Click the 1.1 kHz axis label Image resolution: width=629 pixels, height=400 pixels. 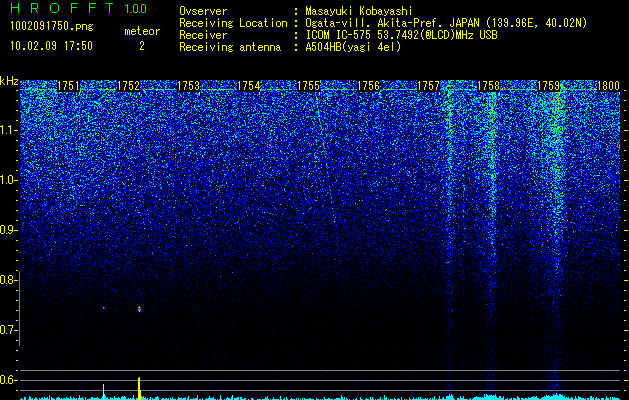pyautogui.click(x=8, y=130)
